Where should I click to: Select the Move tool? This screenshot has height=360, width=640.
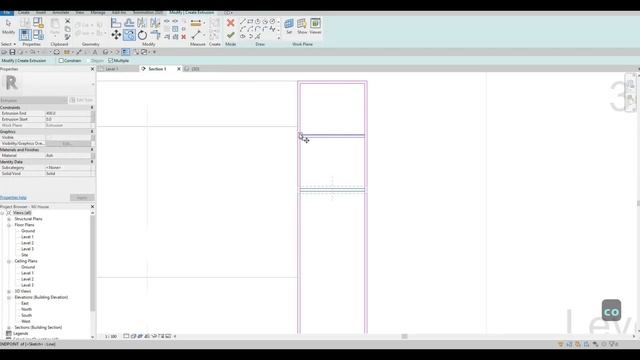[116, 35]
